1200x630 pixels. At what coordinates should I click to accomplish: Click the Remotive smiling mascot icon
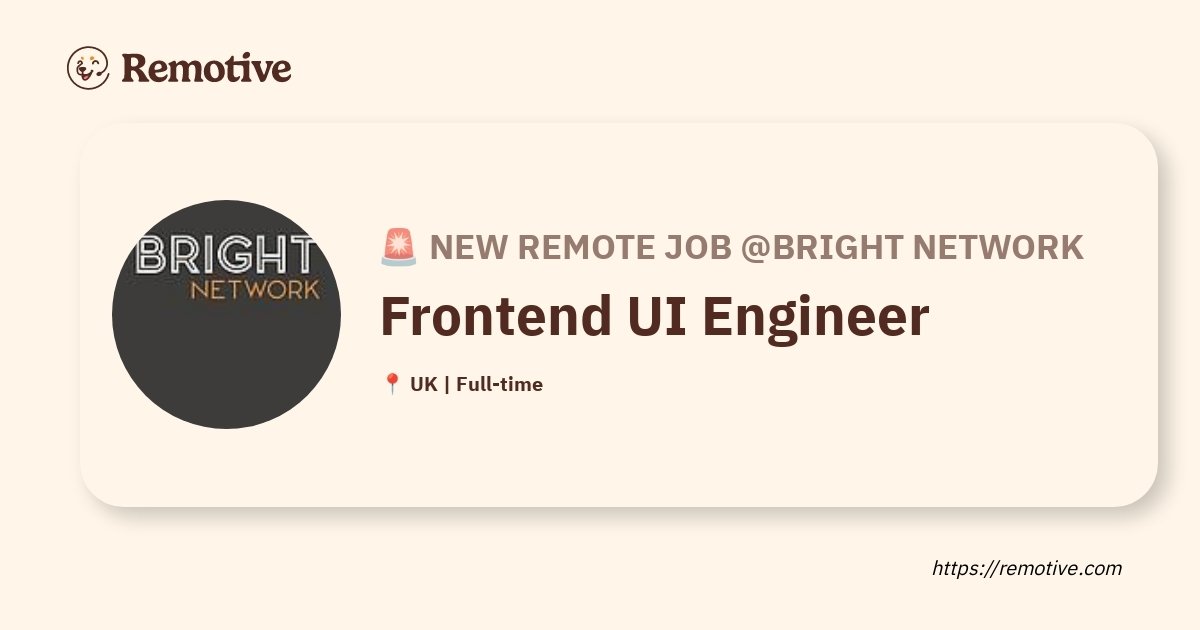(x=88, y=68)
